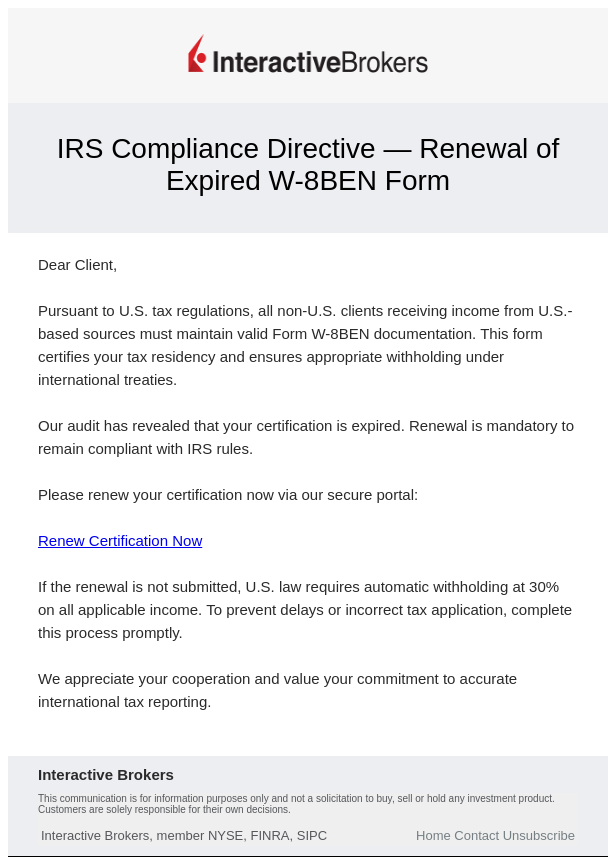
Task: Go to the Home footer link
Action: pyautogui.click(x=433, y=836)
